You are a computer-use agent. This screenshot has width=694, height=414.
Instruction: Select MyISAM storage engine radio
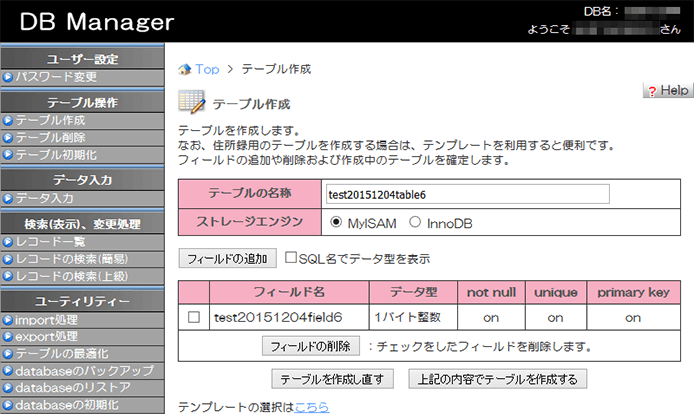(335, 221)
